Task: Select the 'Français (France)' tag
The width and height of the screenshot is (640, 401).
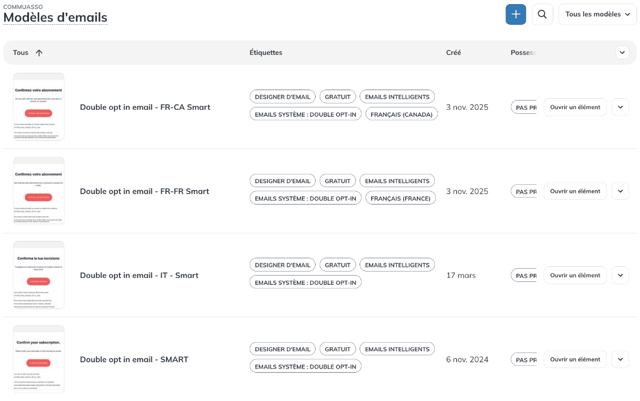Action: 400,198
